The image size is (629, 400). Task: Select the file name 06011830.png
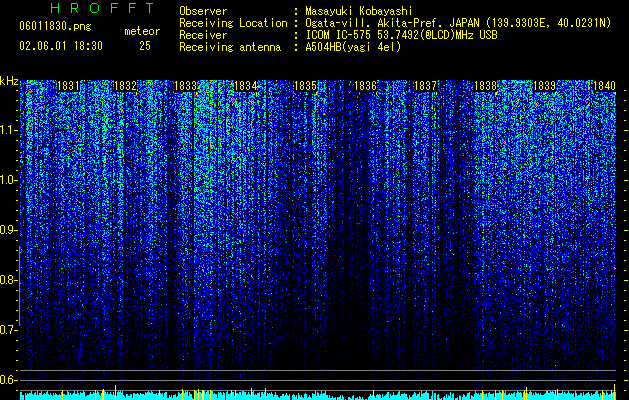[x=55, y=26]
